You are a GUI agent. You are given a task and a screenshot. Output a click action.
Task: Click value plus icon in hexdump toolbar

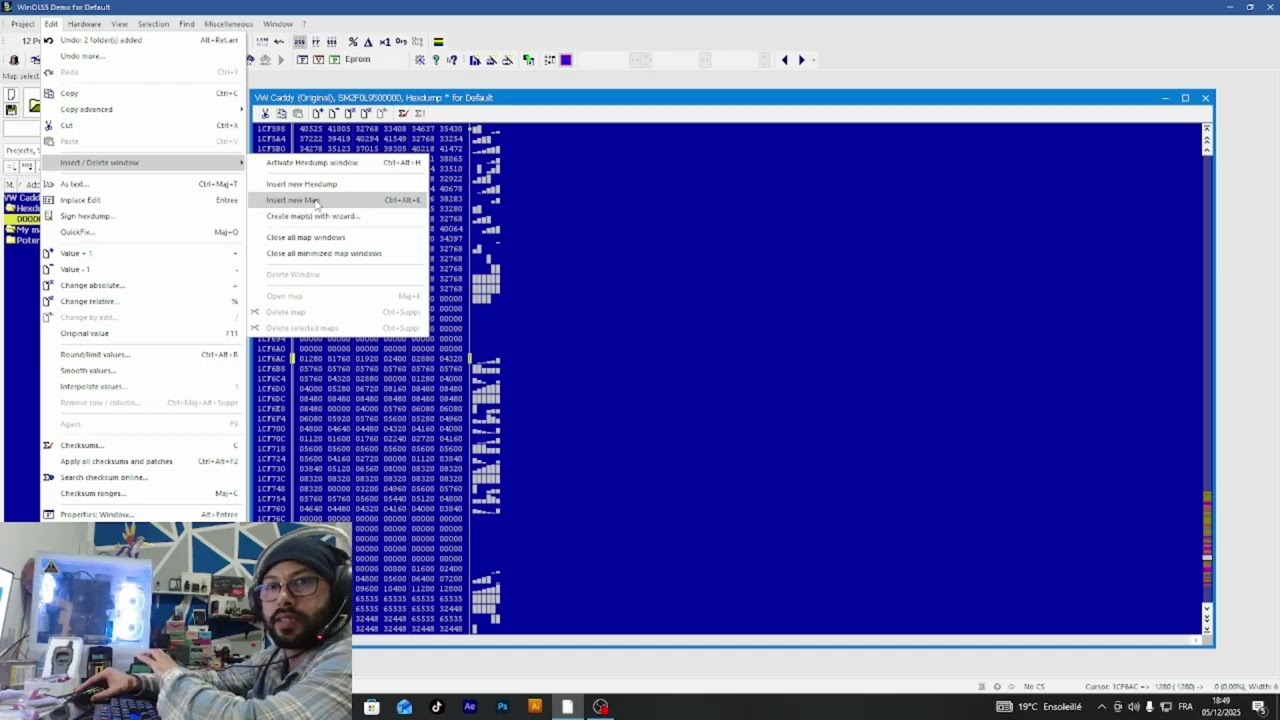click(317, 113)
